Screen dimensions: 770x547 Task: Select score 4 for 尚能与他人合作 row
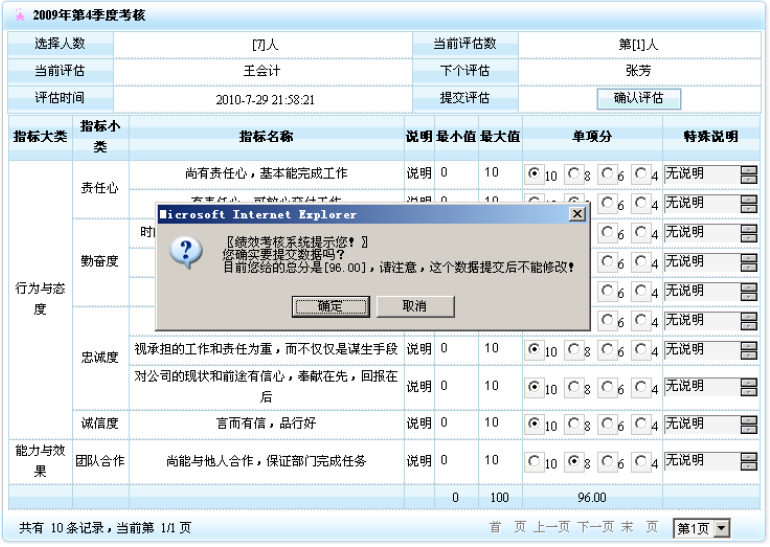[x=641, y=461]
